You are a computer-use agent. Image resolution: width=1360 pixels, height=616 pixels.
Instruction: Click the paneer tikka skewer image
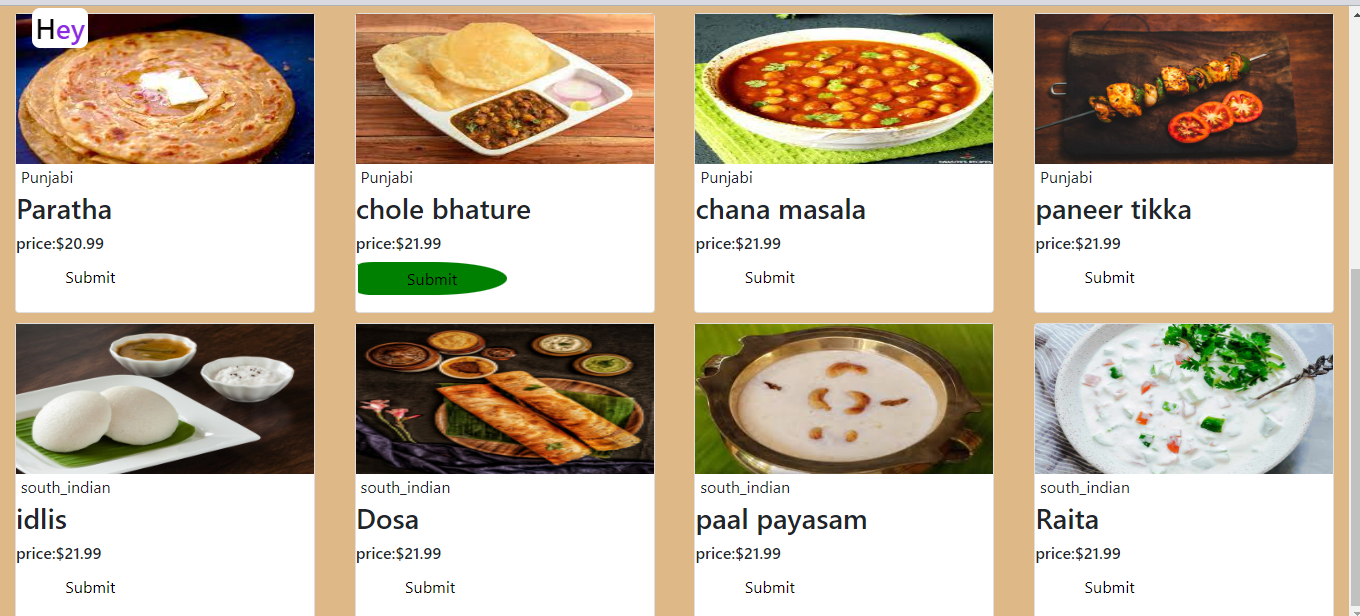[x=1183, y=88]
